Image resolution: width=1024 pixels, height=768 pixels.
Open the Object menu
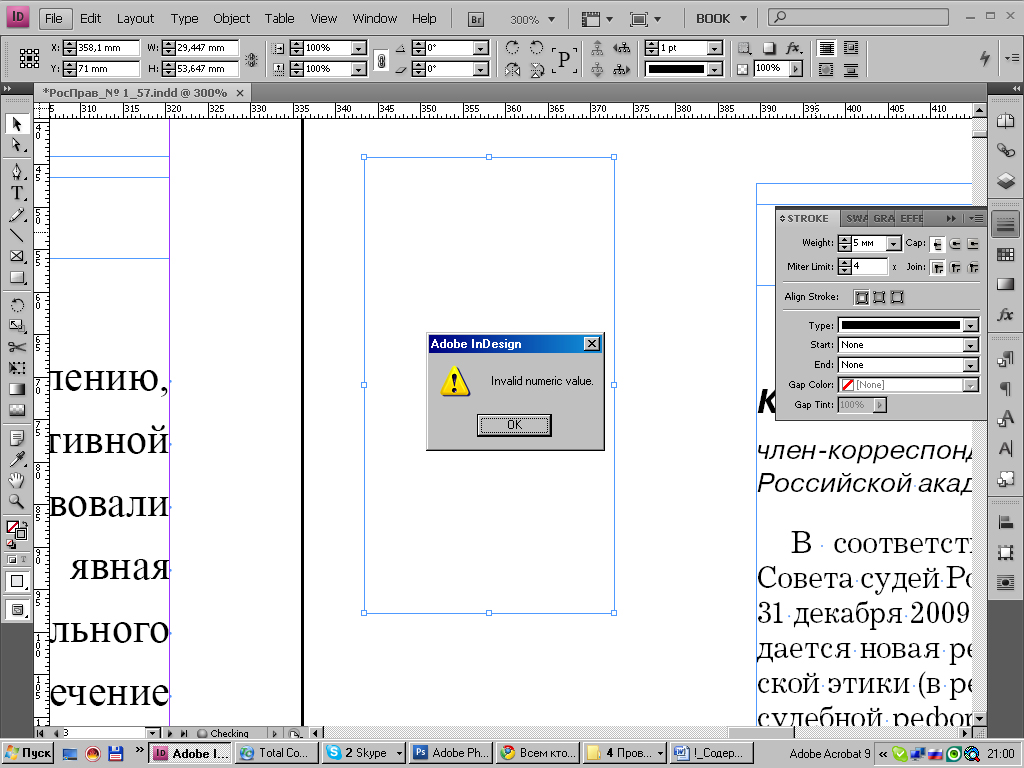[x=231, y=19]
